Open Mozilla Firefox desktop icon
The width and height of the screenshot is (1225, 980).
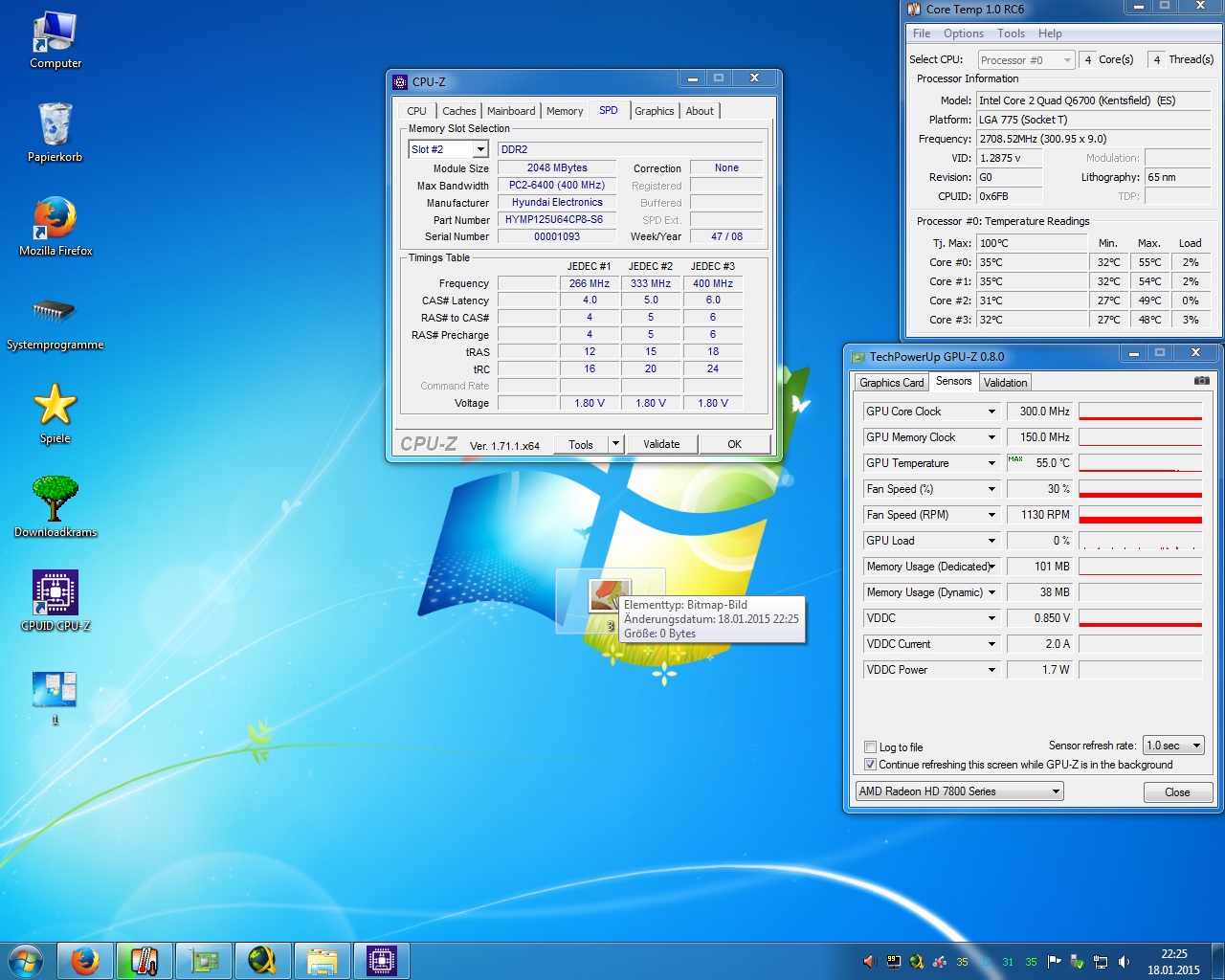pyautogui.click(x=56, y=218)
